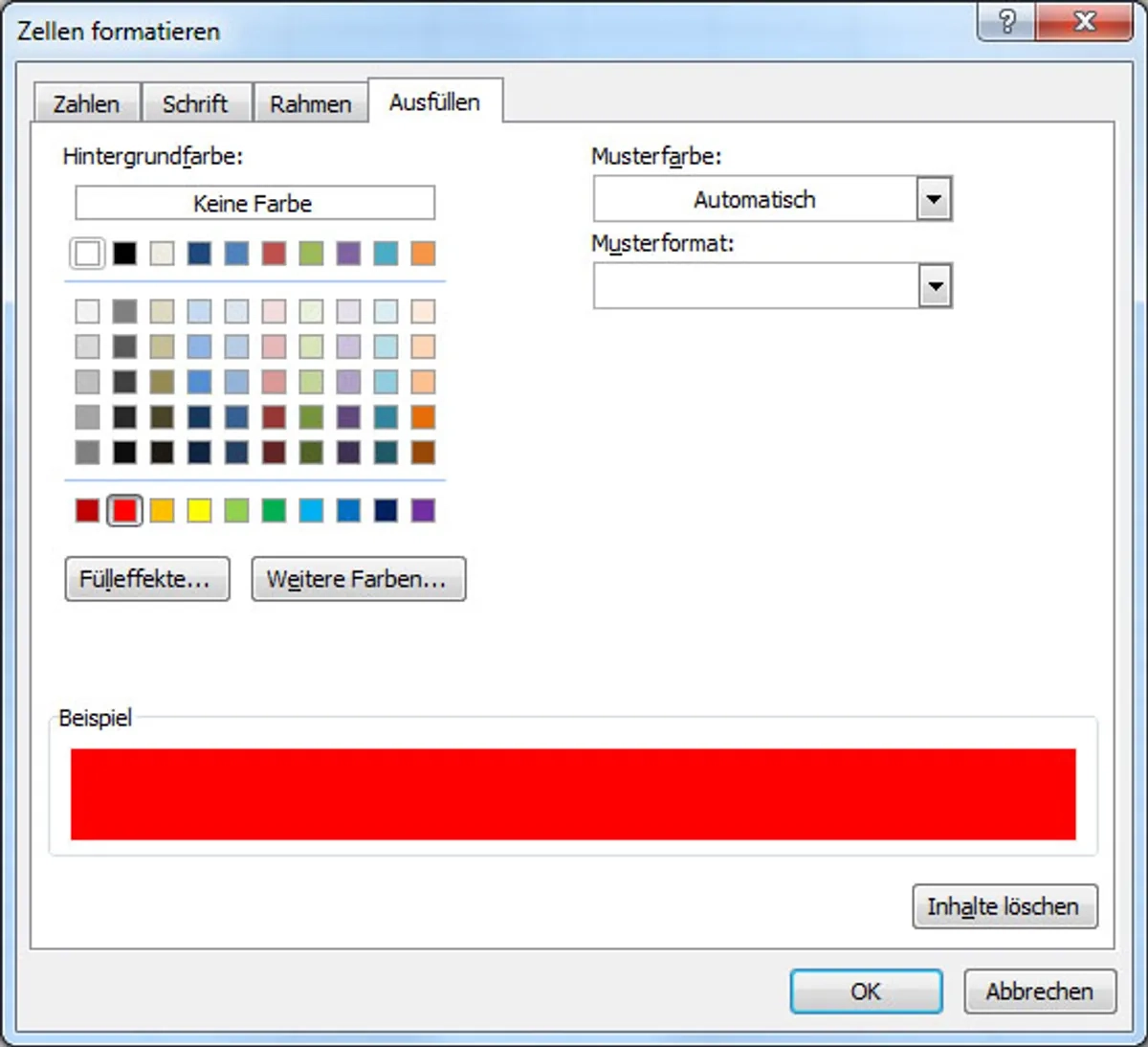Select the bright red standard swatch

124,510
